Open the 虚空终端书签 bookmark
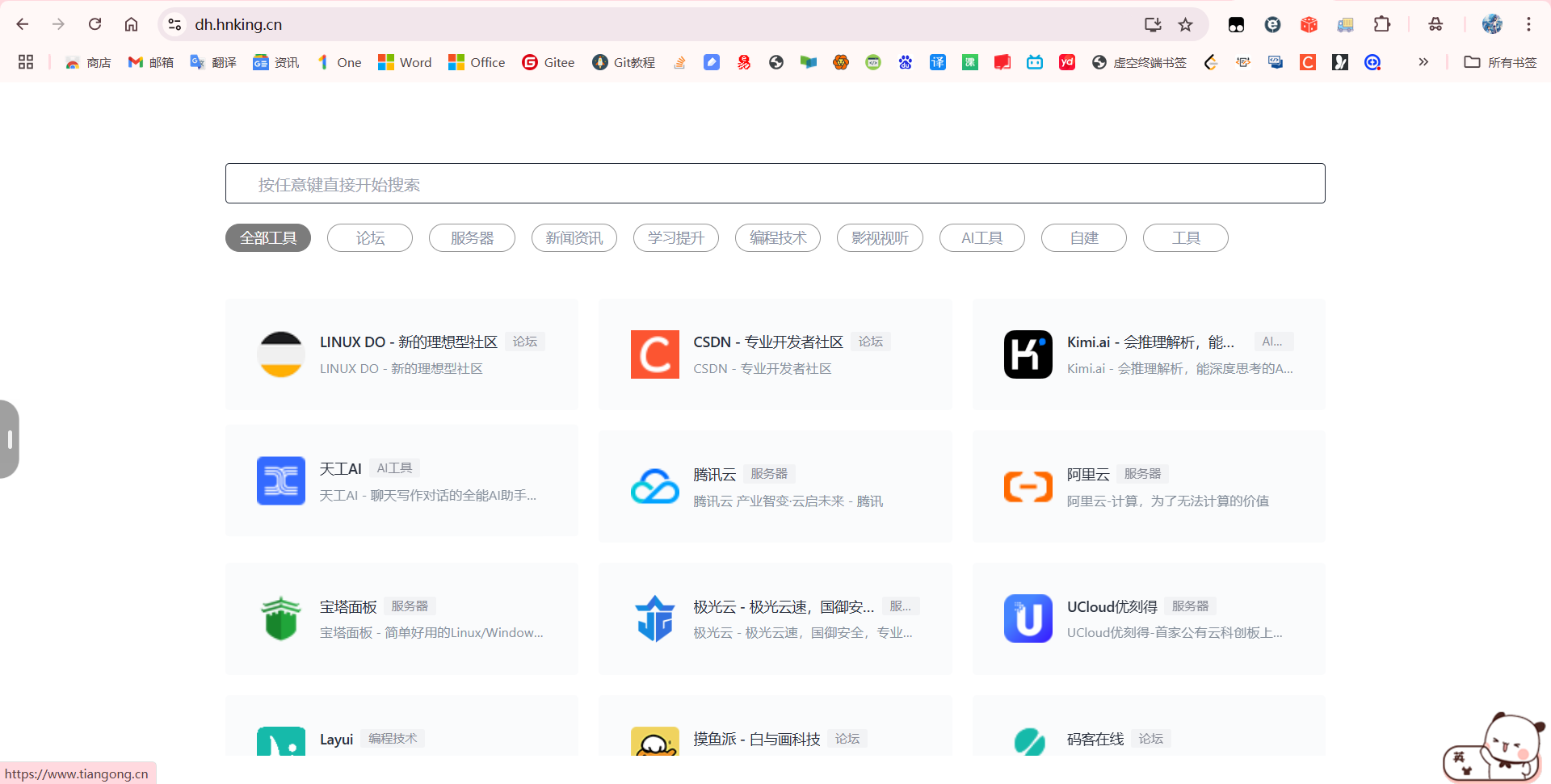 tap(1139, 62)
